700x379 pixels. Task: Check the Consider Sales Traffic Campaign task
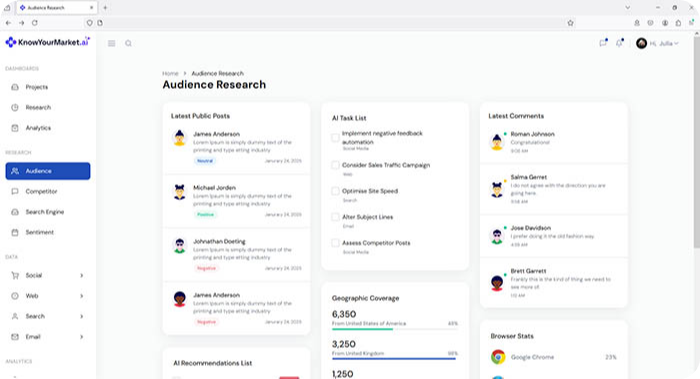(335, 165)
